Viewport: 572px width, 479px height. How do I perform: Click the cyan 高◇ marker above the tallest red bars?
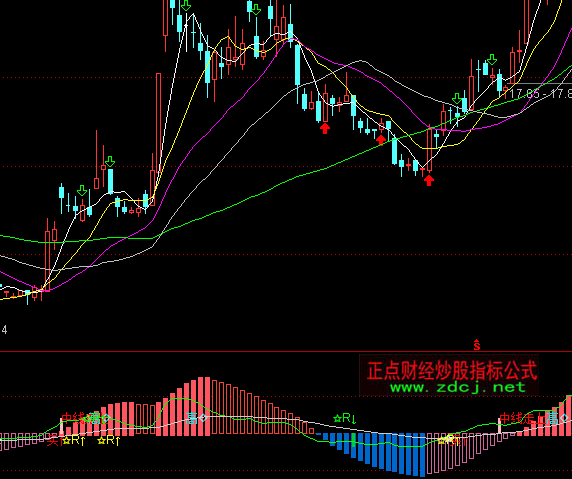(196, 418)
